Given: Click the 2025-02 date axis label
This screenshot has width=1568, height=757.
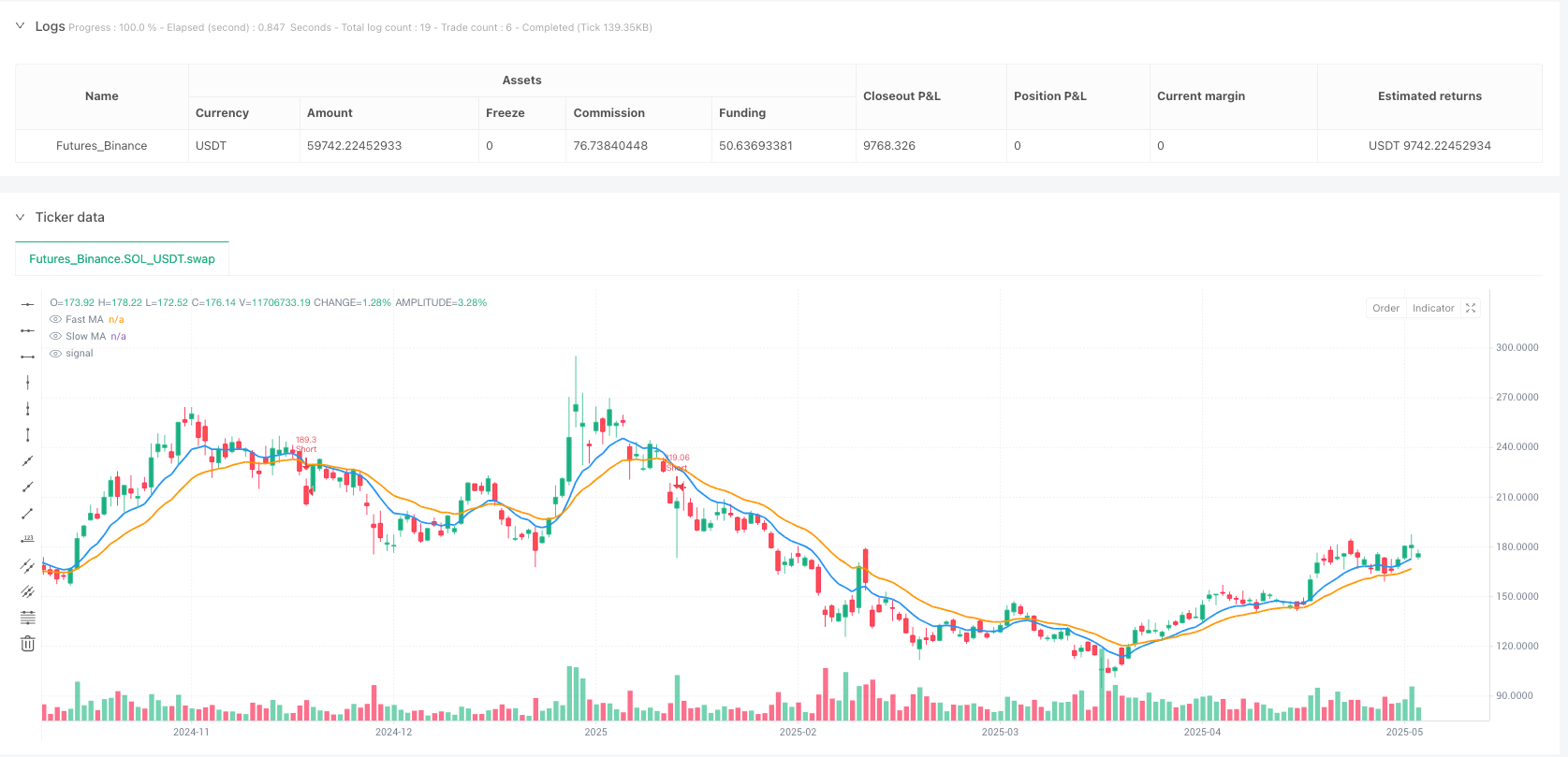Looking at the screenshot, I should point(798,732).
